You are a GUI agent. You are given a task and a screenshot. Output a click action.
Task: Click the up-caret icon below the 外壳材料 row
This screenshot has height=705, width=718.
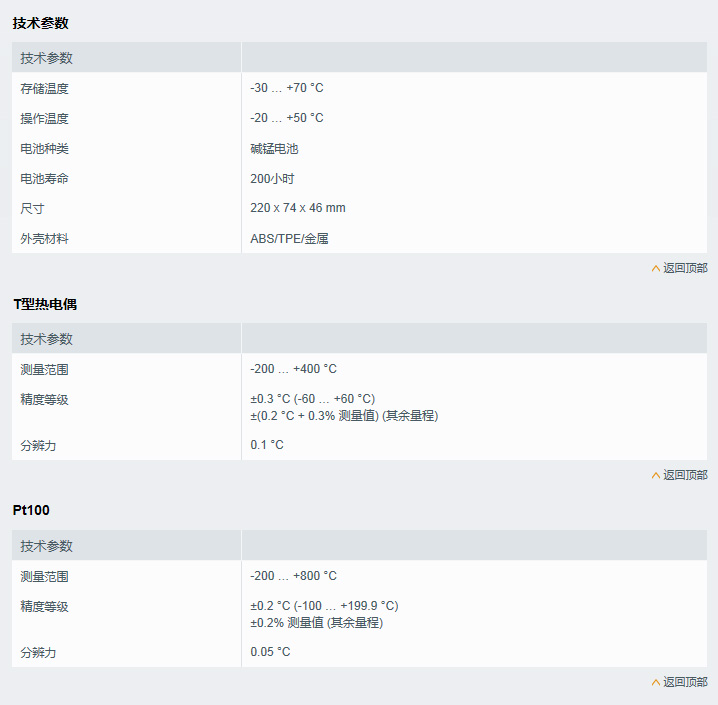coord(656,268)
